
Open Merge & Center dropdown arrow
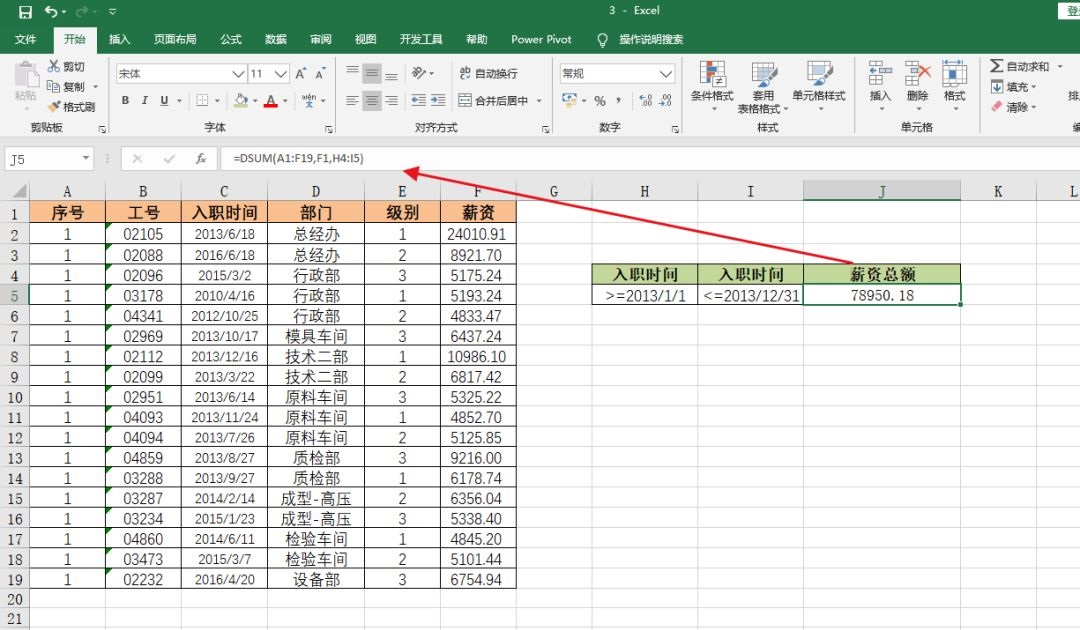tap(539, 101)
